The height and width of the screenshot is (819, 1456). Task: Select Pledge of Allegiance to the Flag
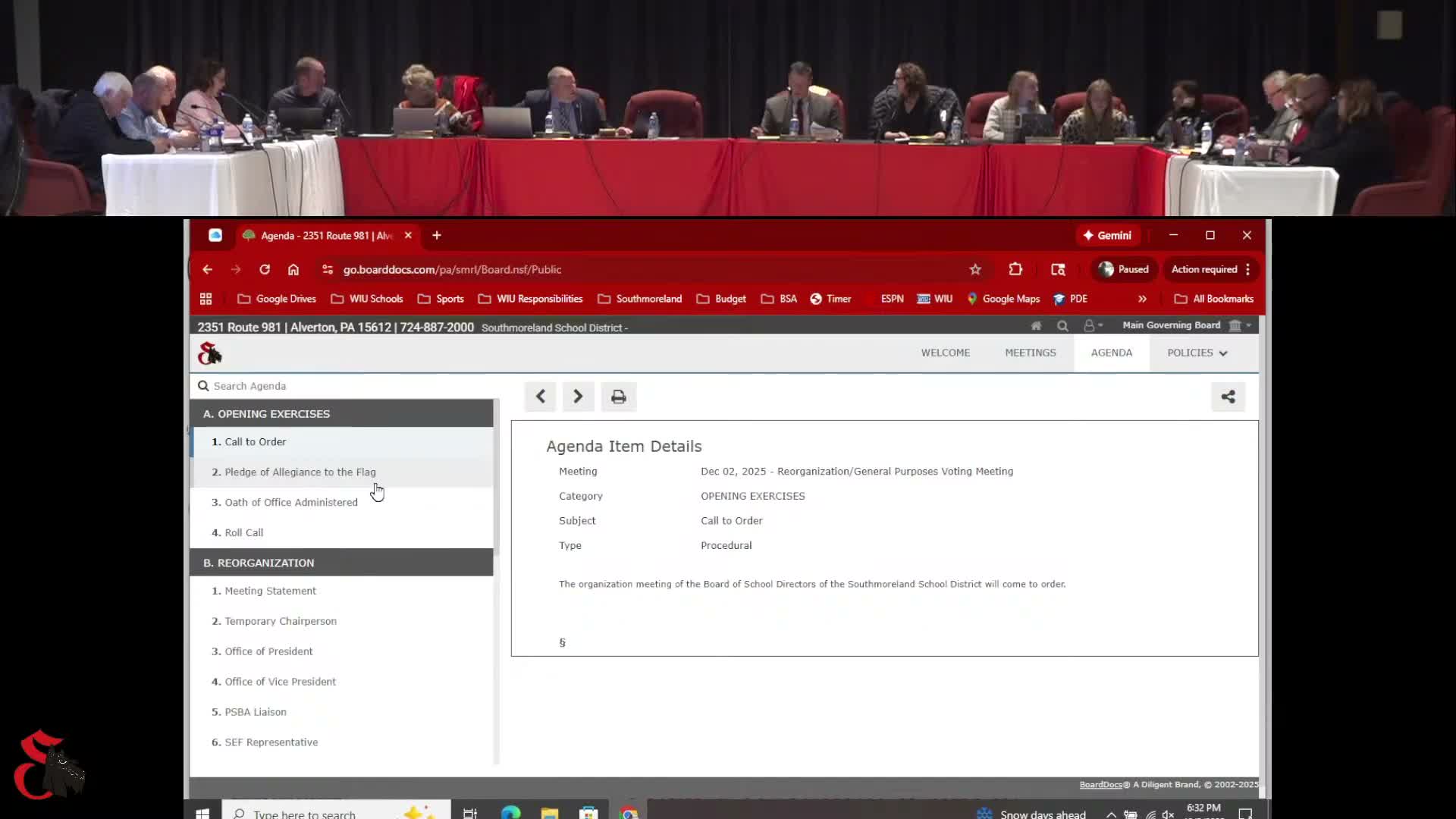300,472
